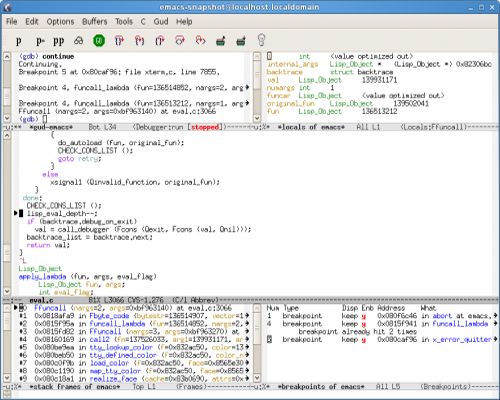Click the eval.c source buffer scrollbar thumb
Viewport: 500px width, 400px height.
[x=7, y=254]
